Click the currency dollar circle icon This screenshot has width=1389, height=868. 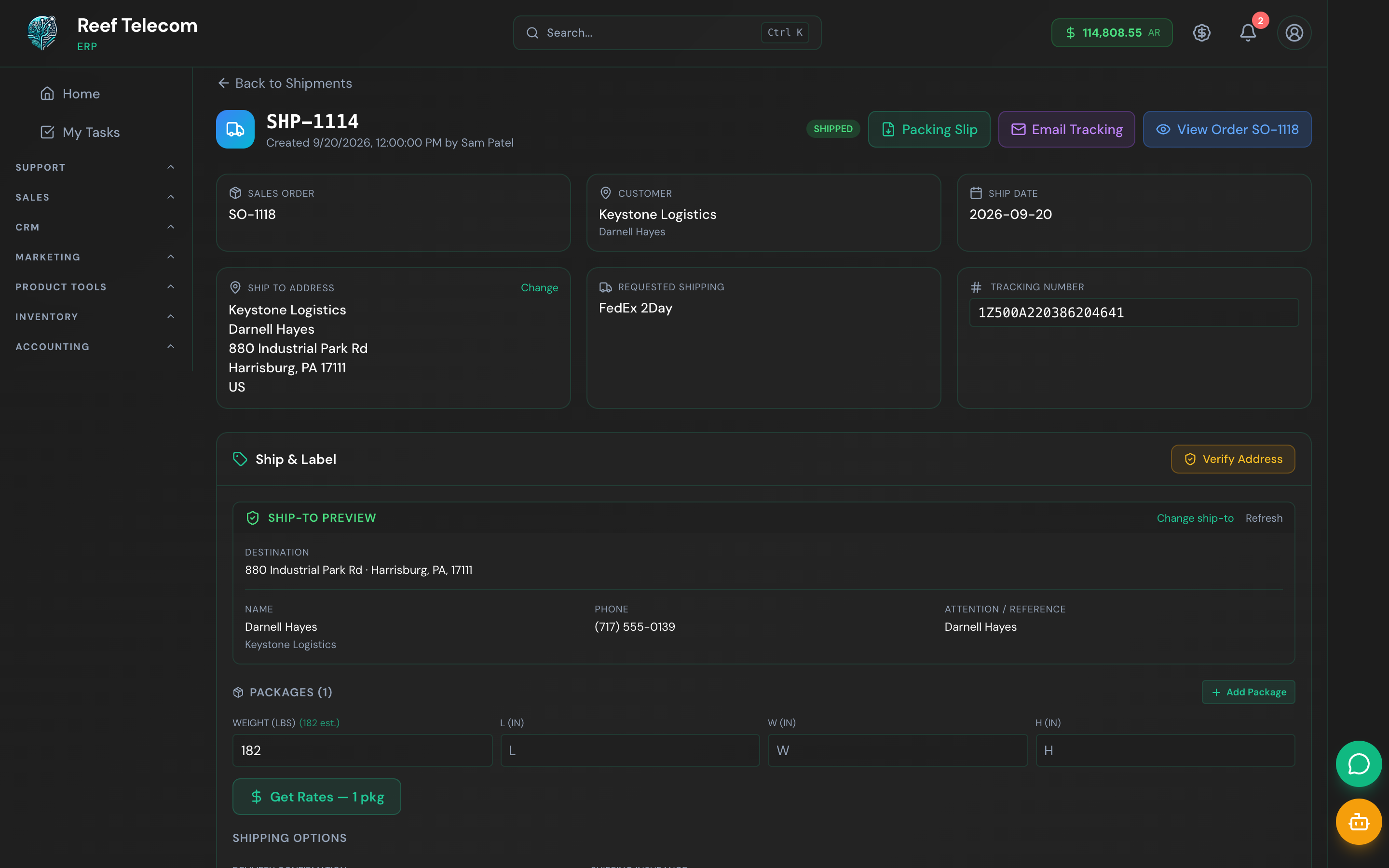(1202, 33)
